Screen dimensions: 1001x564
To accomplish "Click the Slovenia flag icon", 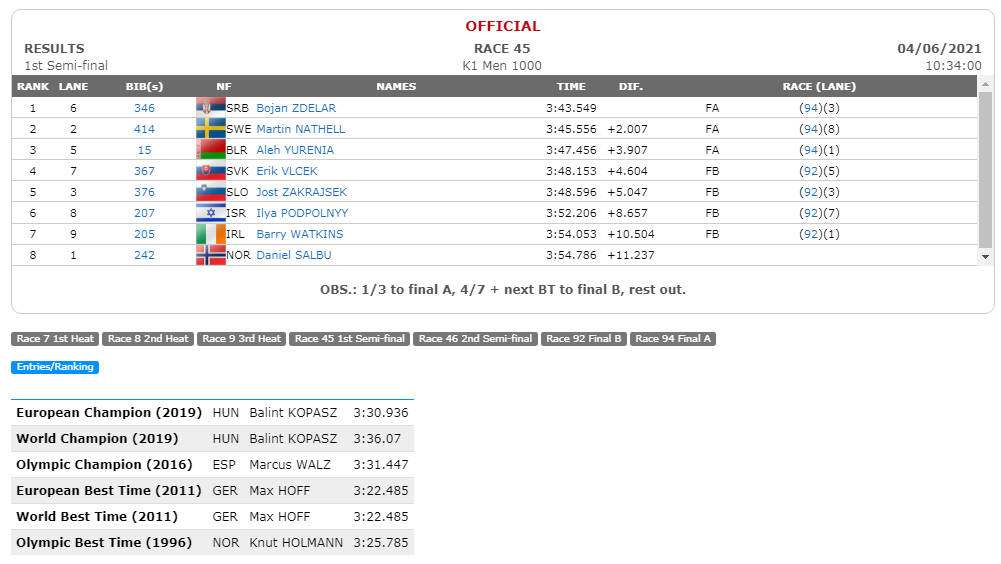I will click(211, 192).
